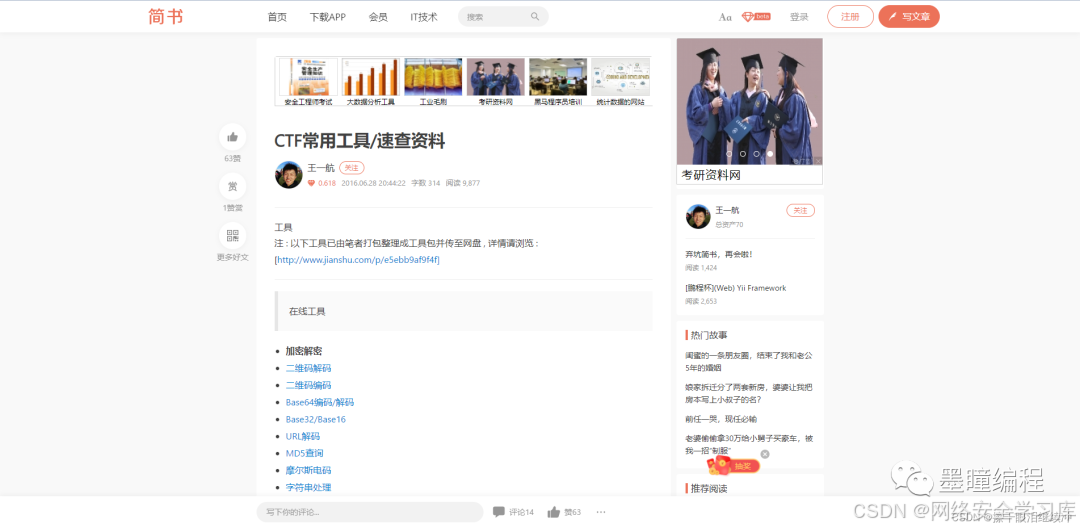Click the 简书 logo
Image resolution: width=1080 pixels, height=528 pixels.
click(166, 17)
